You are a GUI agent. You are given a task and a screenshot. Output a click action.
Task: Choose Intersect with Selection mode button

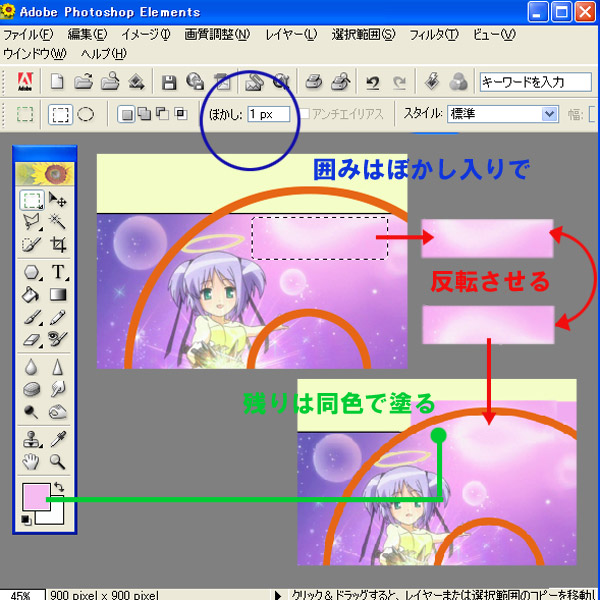(x=181, y=114)
